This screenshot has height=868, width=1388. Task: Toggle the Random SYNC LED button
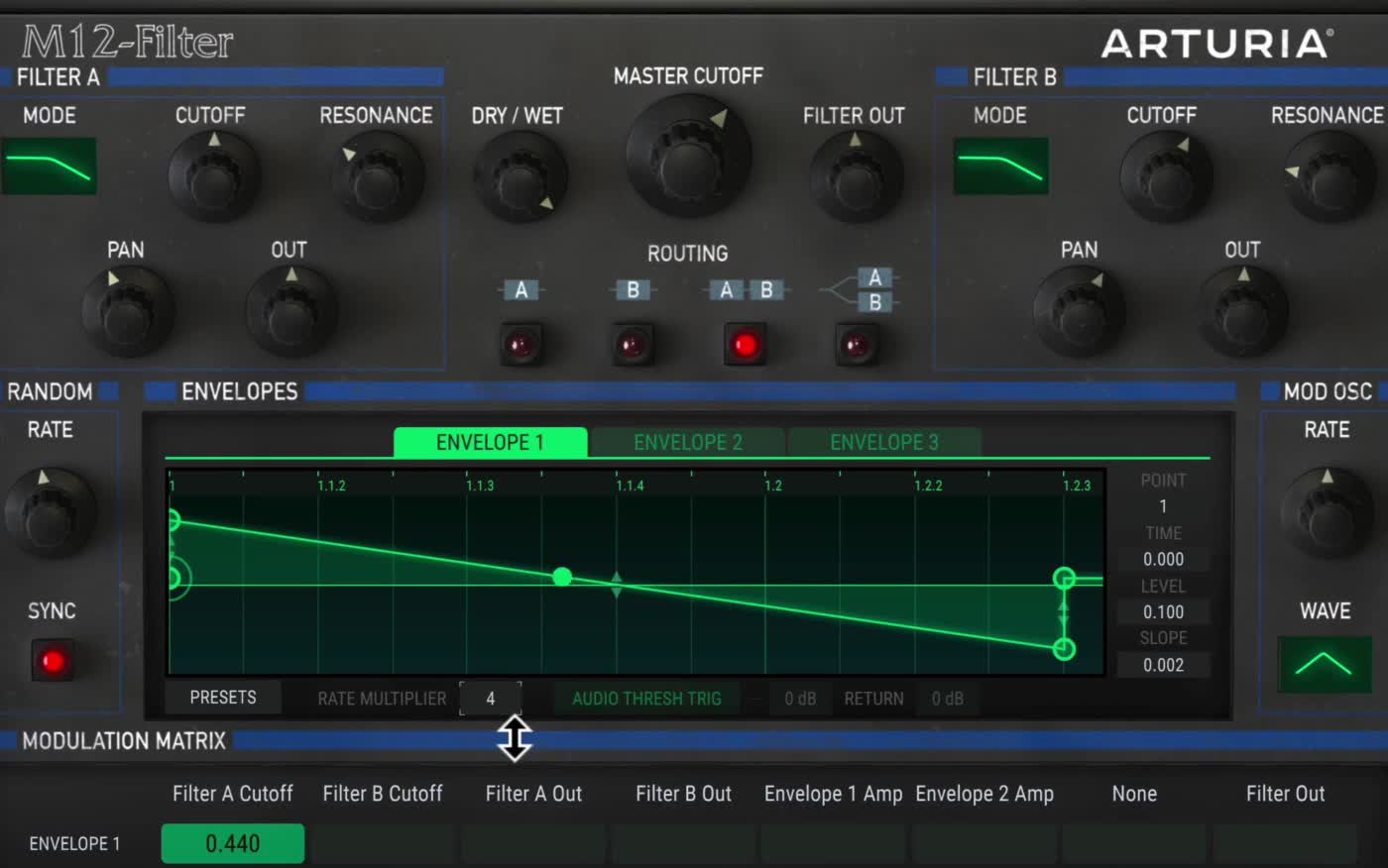(x=53, y=660)
